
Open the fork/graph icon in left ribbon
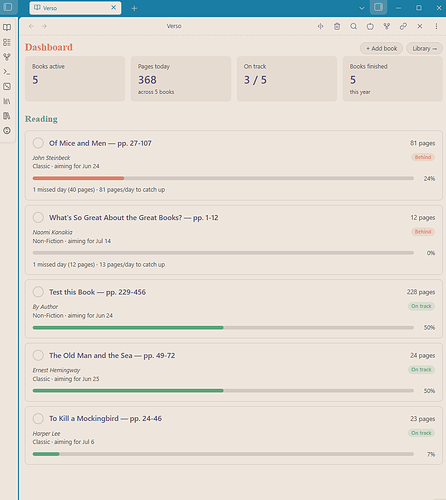coord(7,57)
